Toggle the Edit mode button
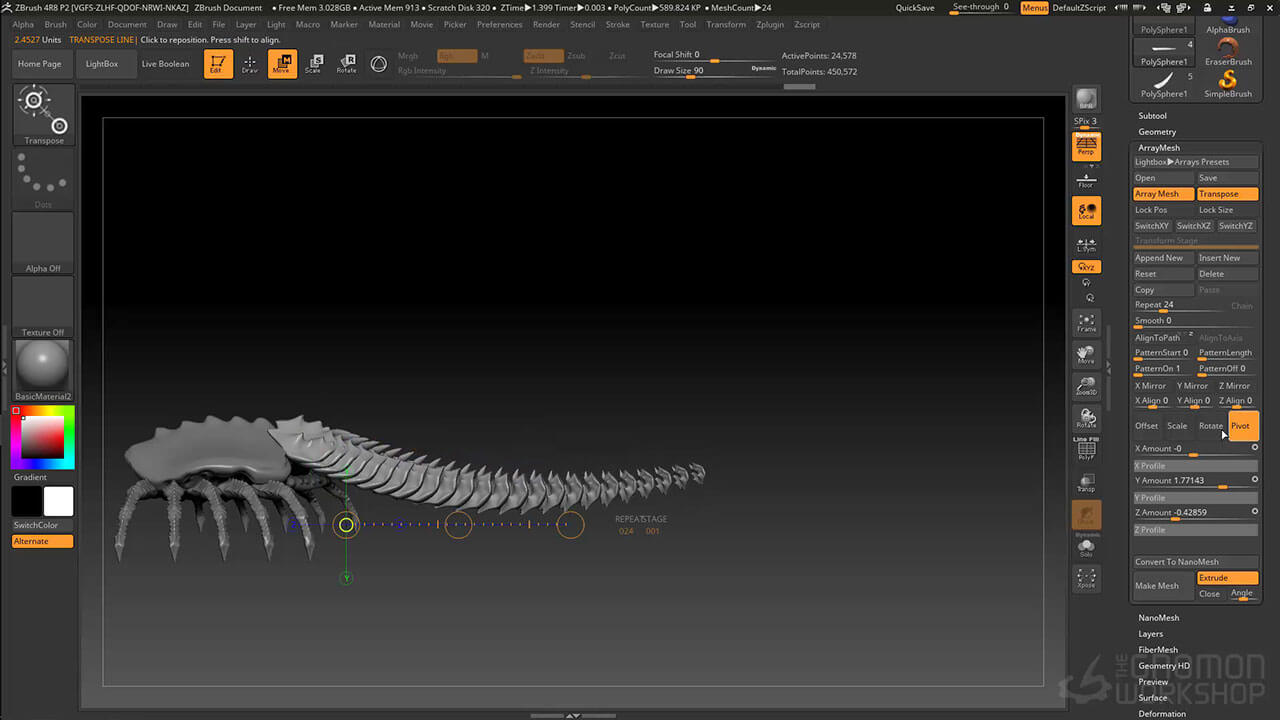 click(217, 64)
